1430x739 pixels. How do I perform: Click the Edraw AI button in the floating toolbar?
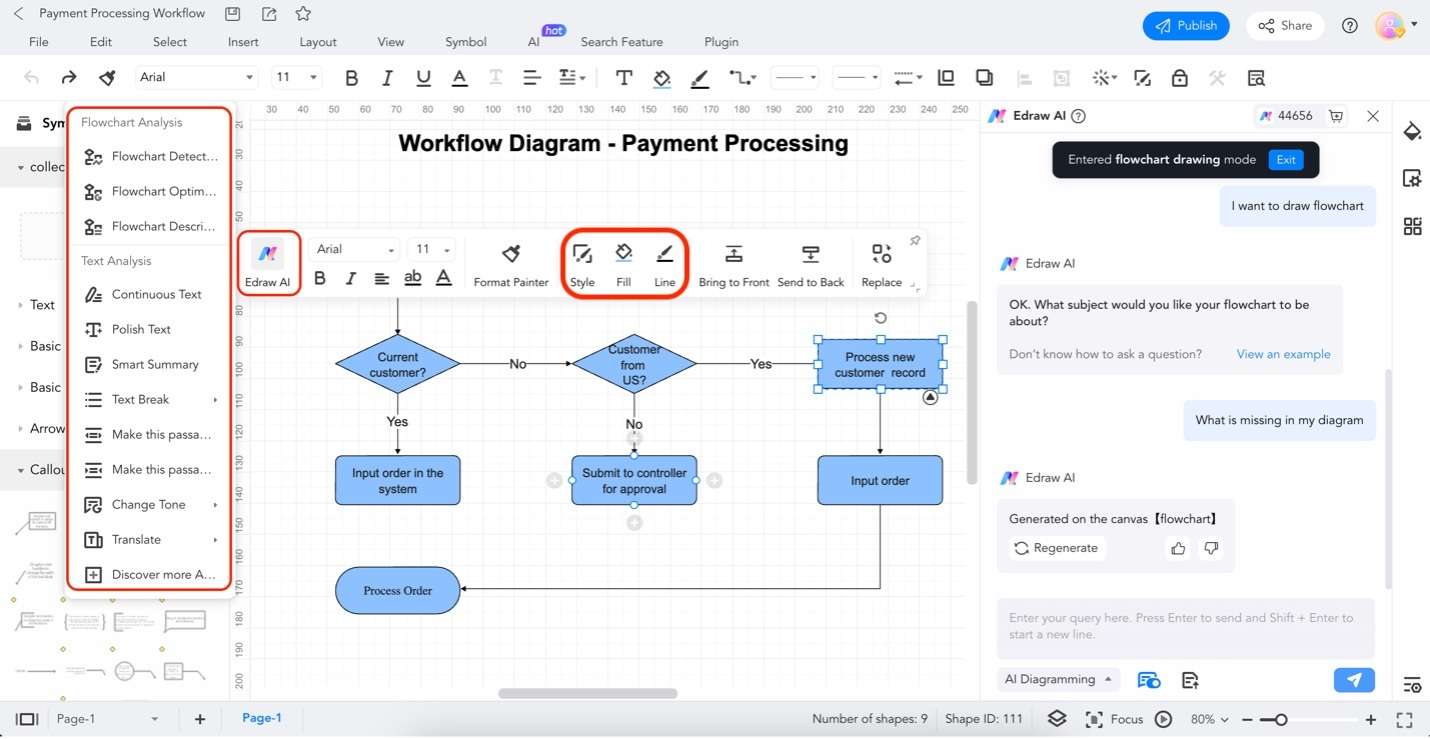pos(267,264)
